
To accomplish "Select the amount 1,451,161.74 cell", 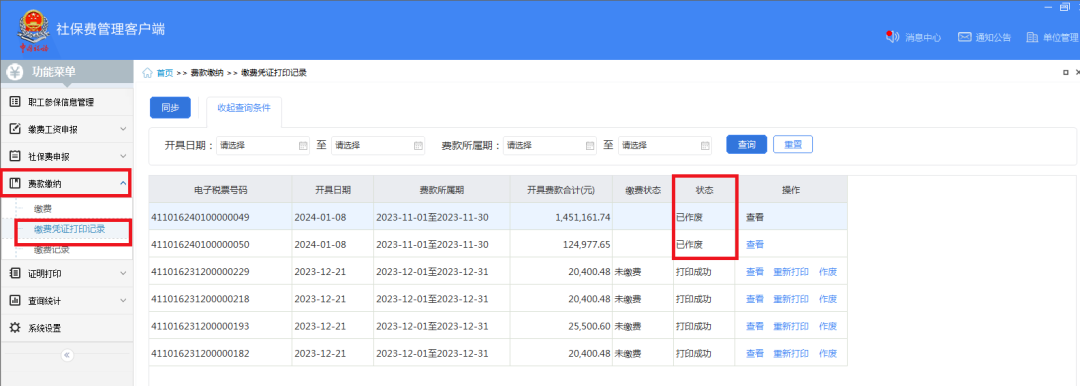I will [561, 217].
